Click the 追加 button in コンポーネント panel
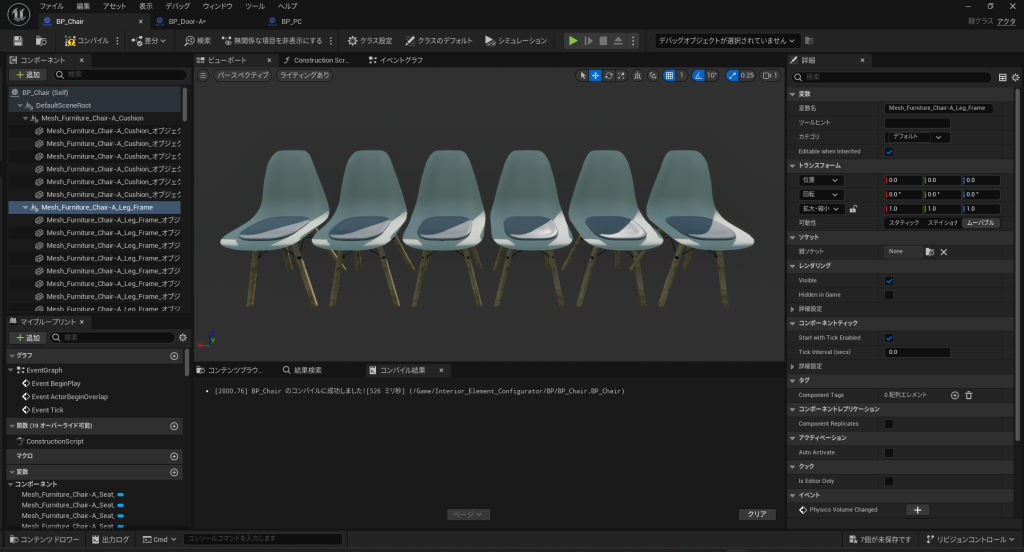Screen dimensions: 1024x552 click(x=29, y=75)
